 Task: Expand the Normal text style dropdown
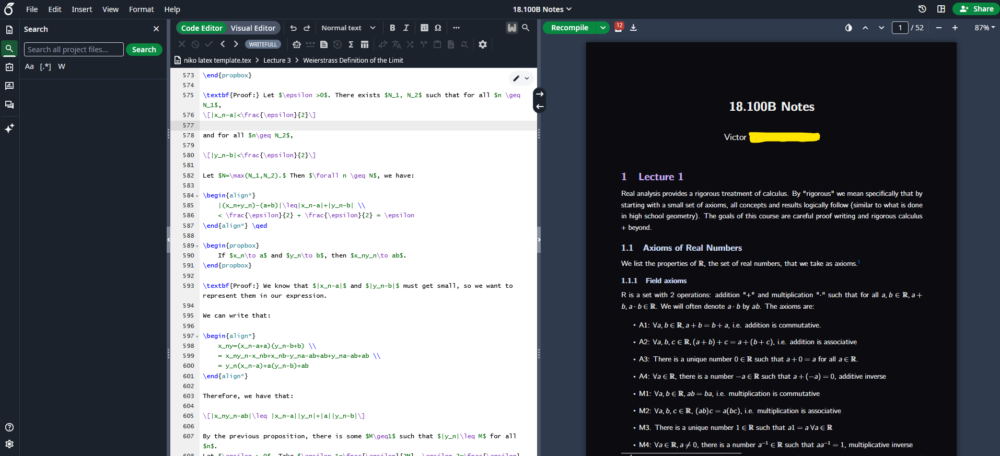click(x=346, y=28)
